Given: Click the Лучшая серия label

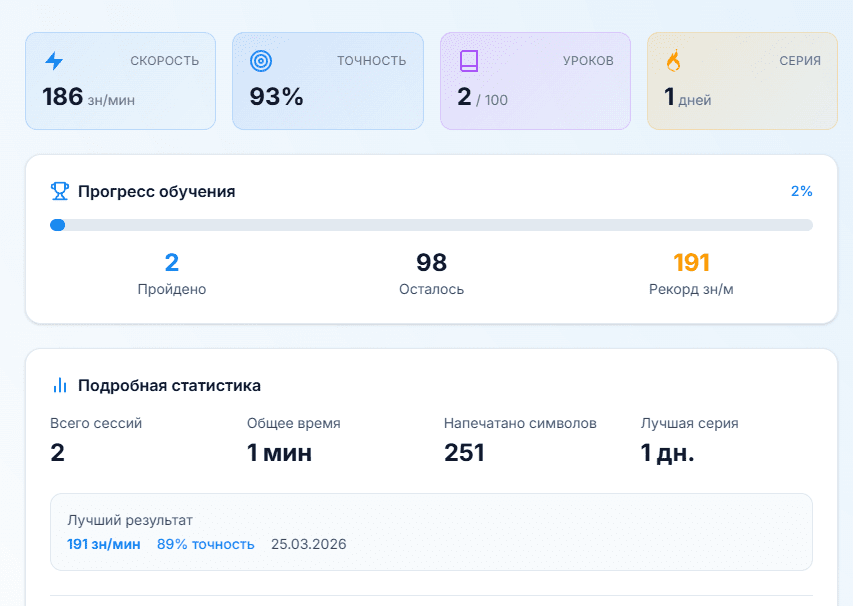Looking at the screenshot, I should 689,423.
